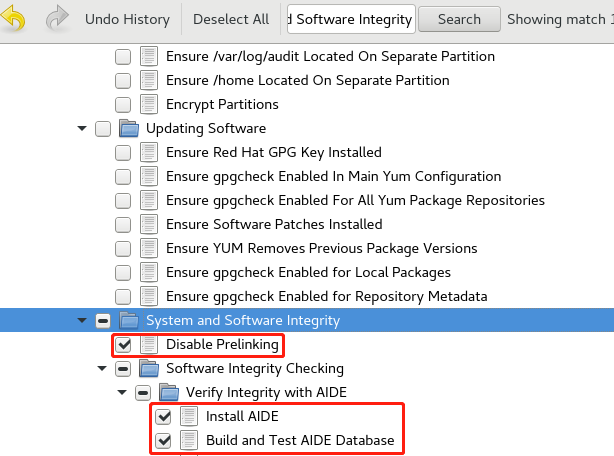This screenshot has width=614, height=456.
Task: Click the Updating Software folder icon
Action: (x=129, y=128)
